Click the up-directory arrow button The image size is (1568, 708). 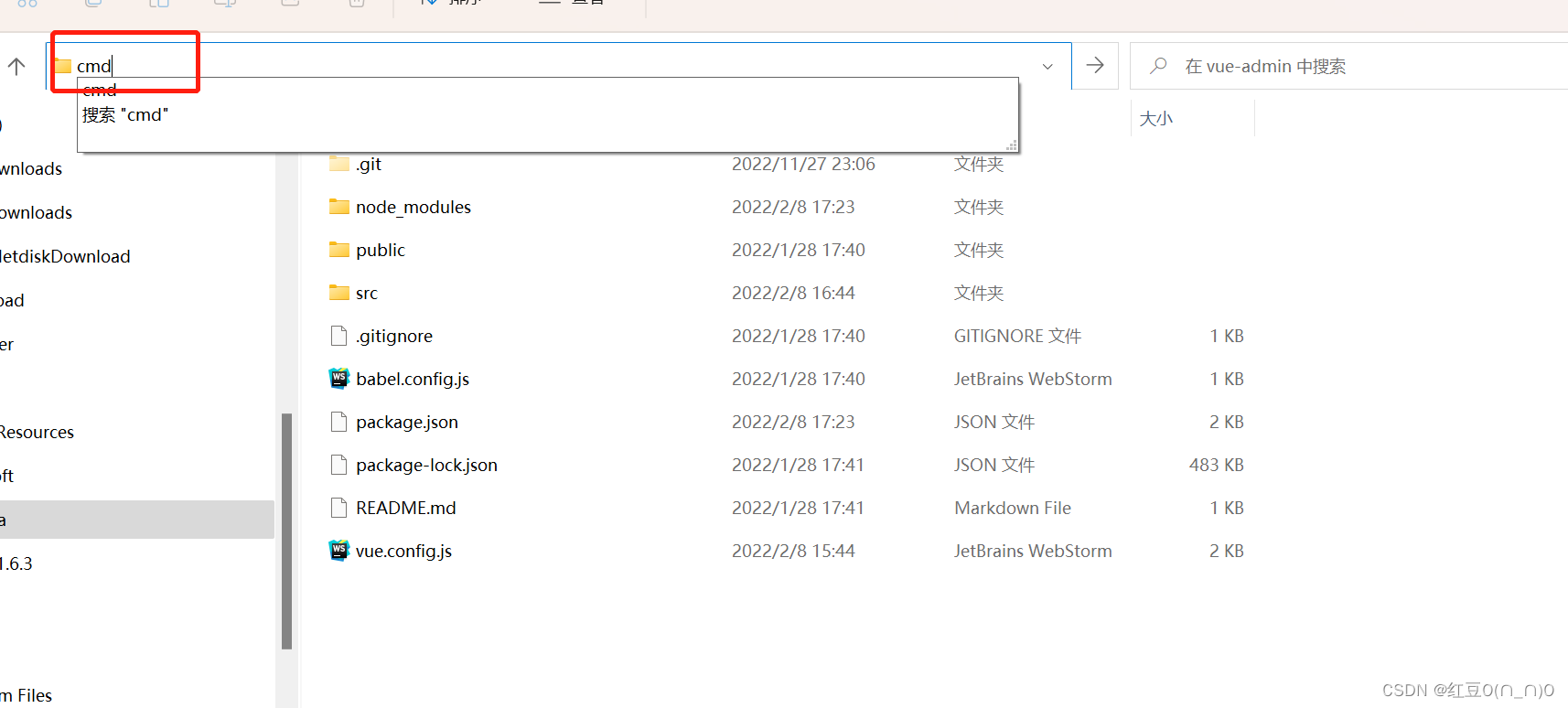(16, 66)
